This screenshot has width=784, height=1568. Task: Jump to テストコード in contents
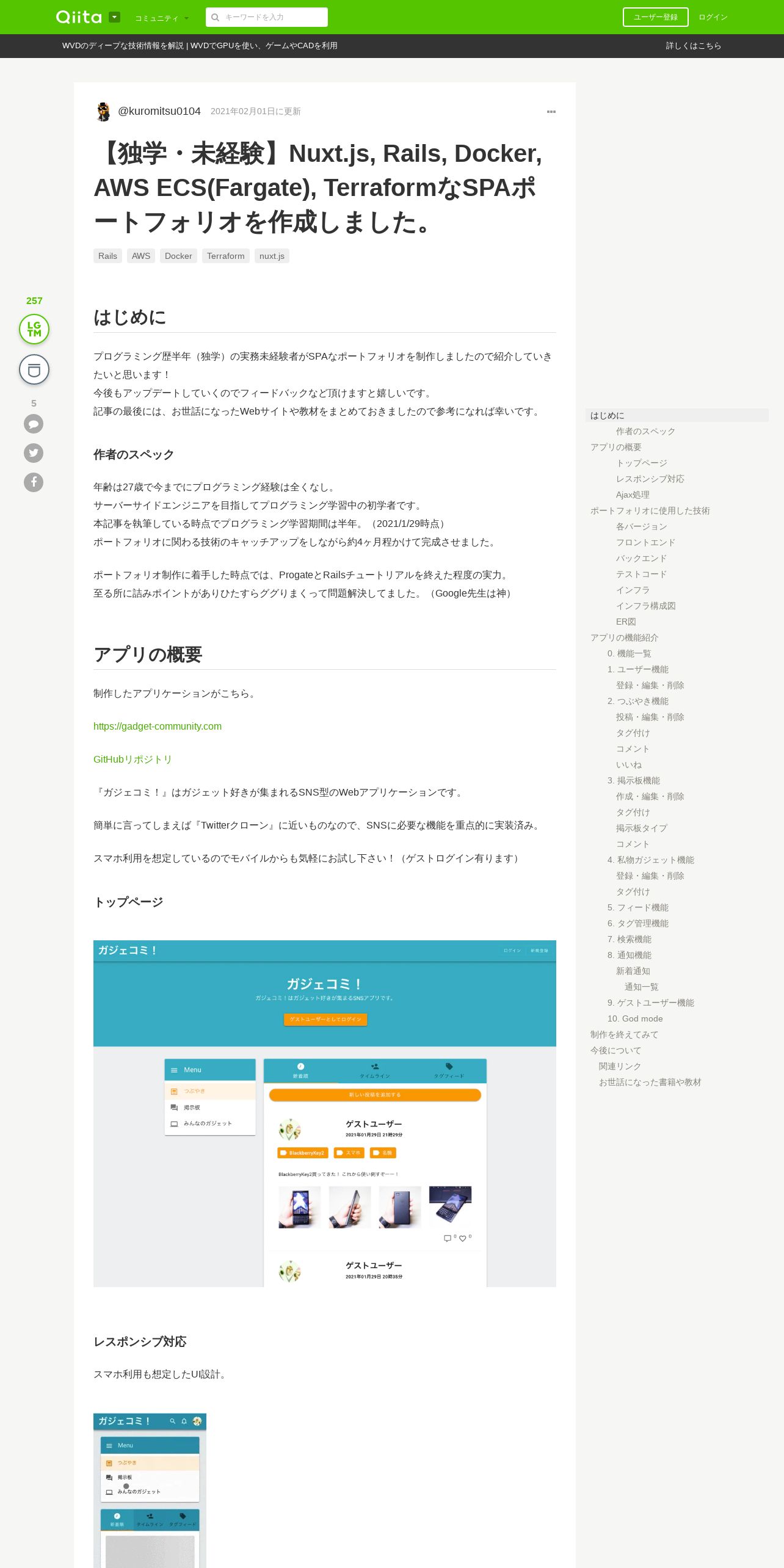click(641, 574)
